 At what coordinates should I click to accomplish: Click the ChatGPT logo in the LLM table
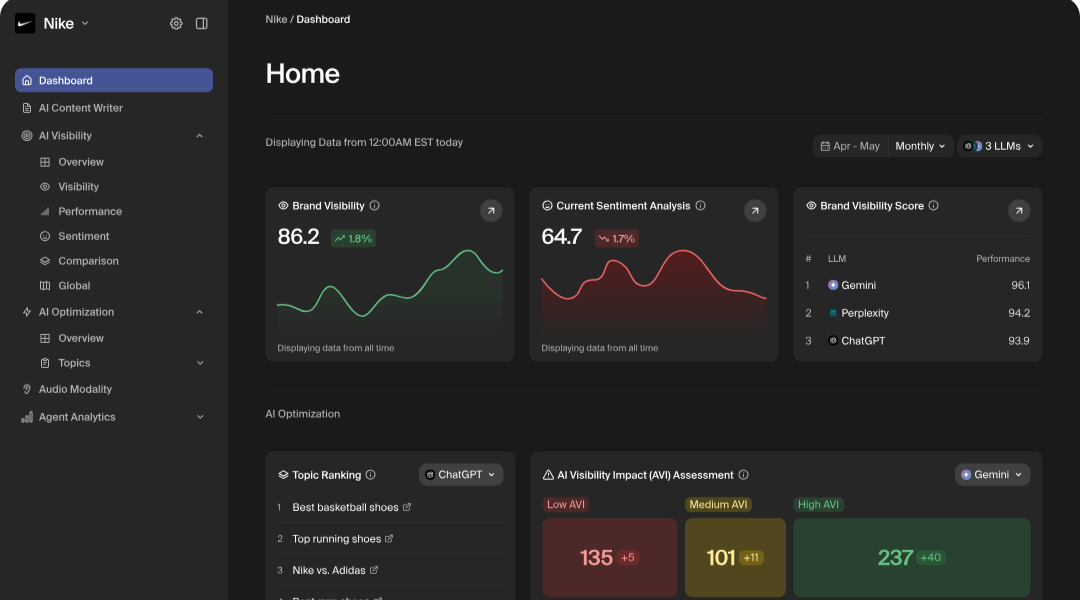[x=833, y=340]
